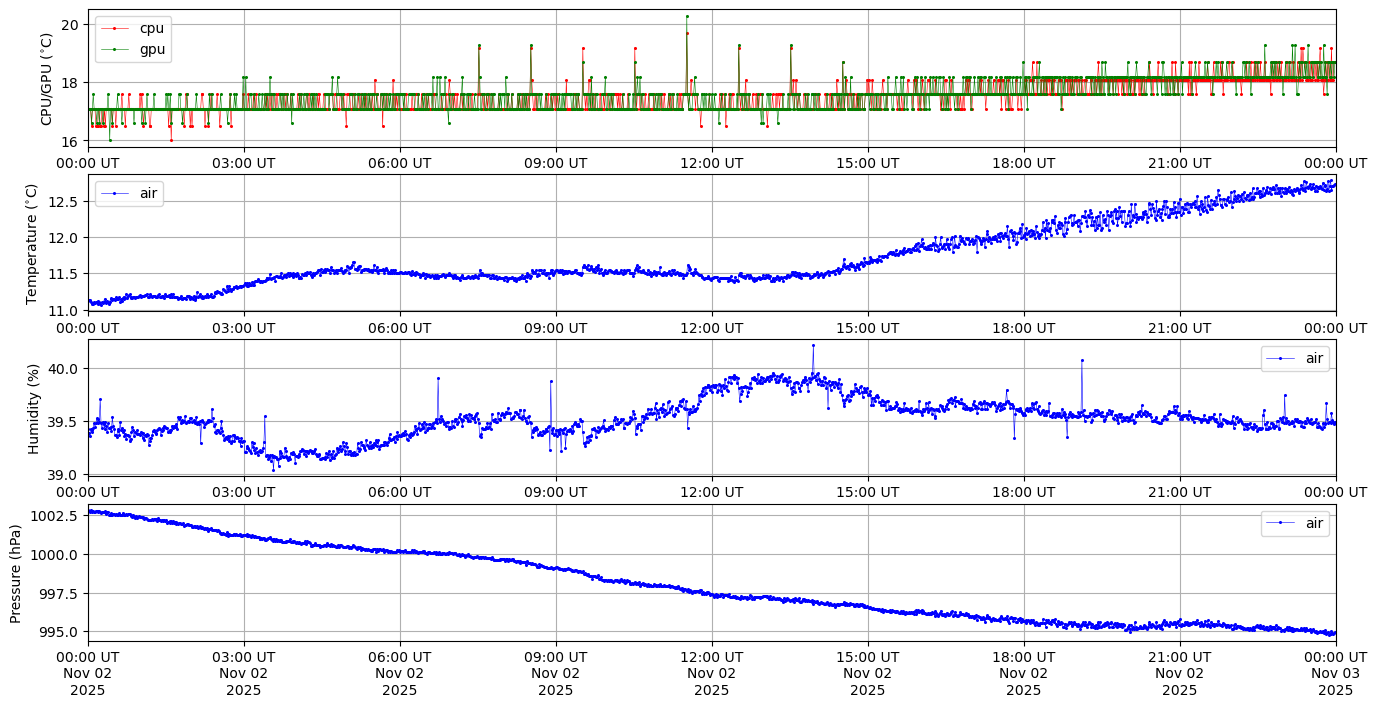Click the 'Pressure (hPa)' y-axis label
Screen dimensions: 1377x707
tap(15, 572)
